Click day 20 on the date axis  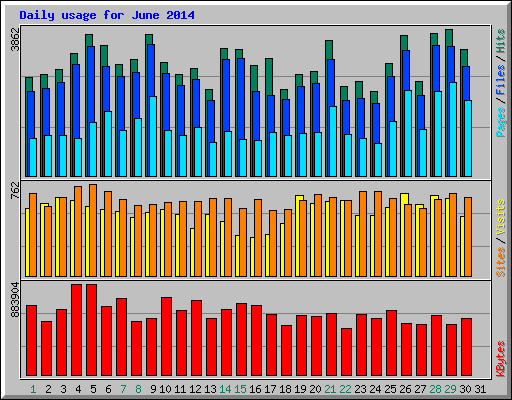pyautogui.click(x=315, y=389)
